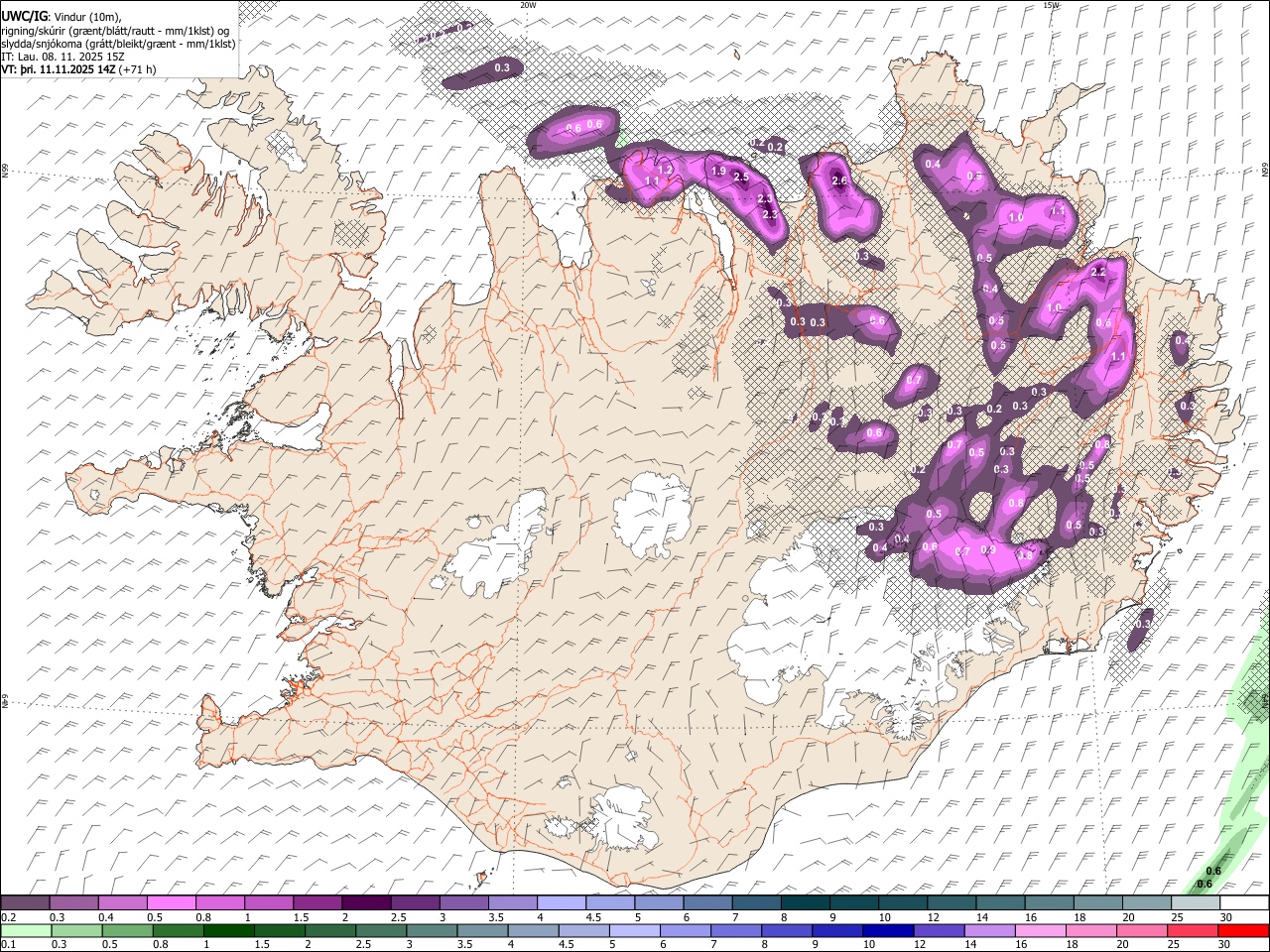1270x952 pixels.
Task: Click the '1.9' precipitation value on the map
Action: (719, 172)
